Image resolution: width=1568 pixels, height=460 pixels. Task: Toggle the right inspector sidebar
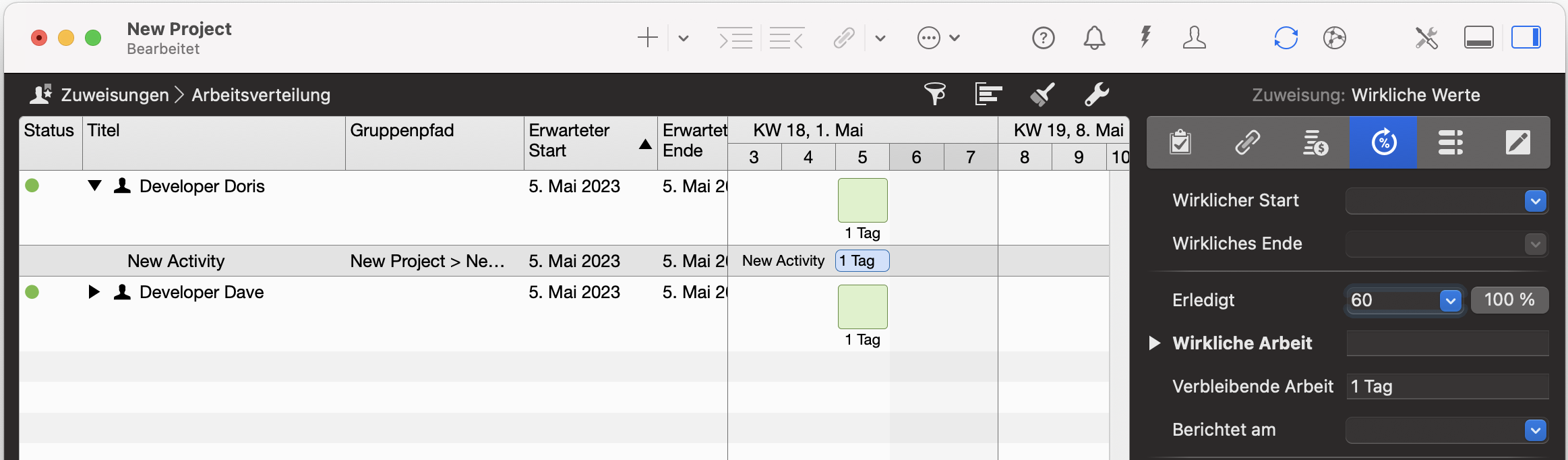pyautogui.click(x=1526, y=38)
